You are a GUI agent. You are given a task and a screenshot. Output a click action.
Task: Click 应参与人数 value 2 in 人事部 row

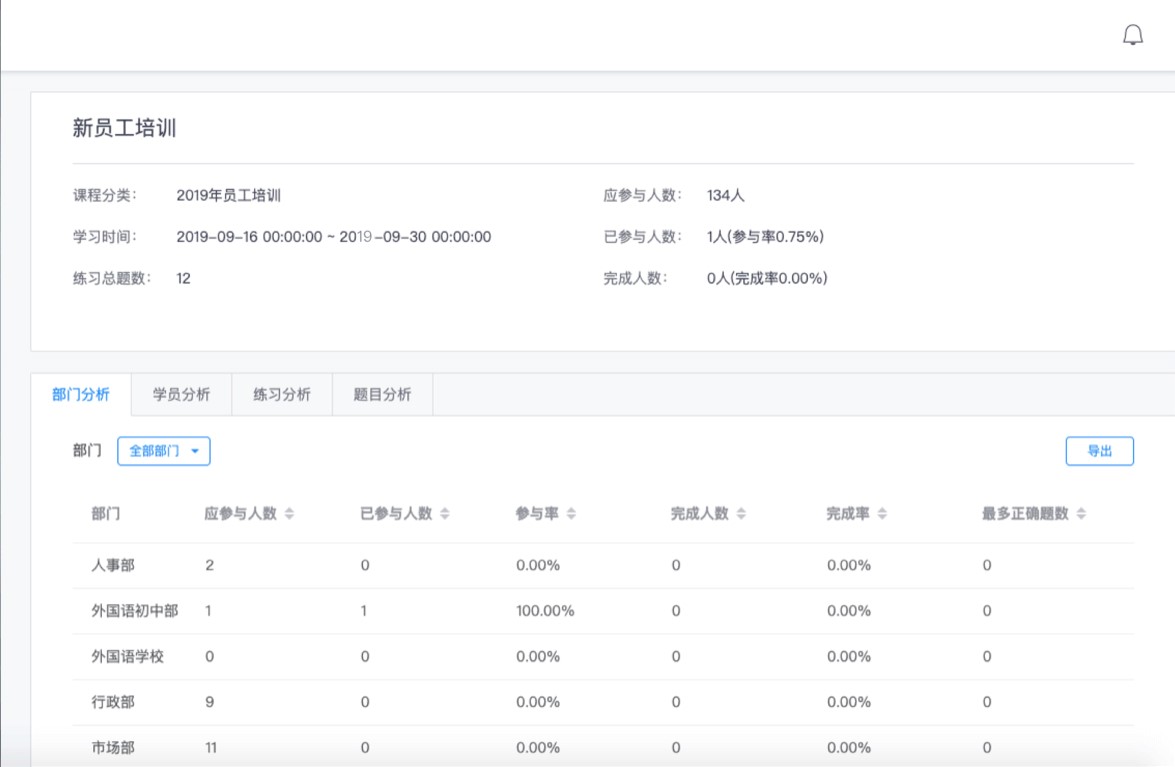tap(209, 565)
